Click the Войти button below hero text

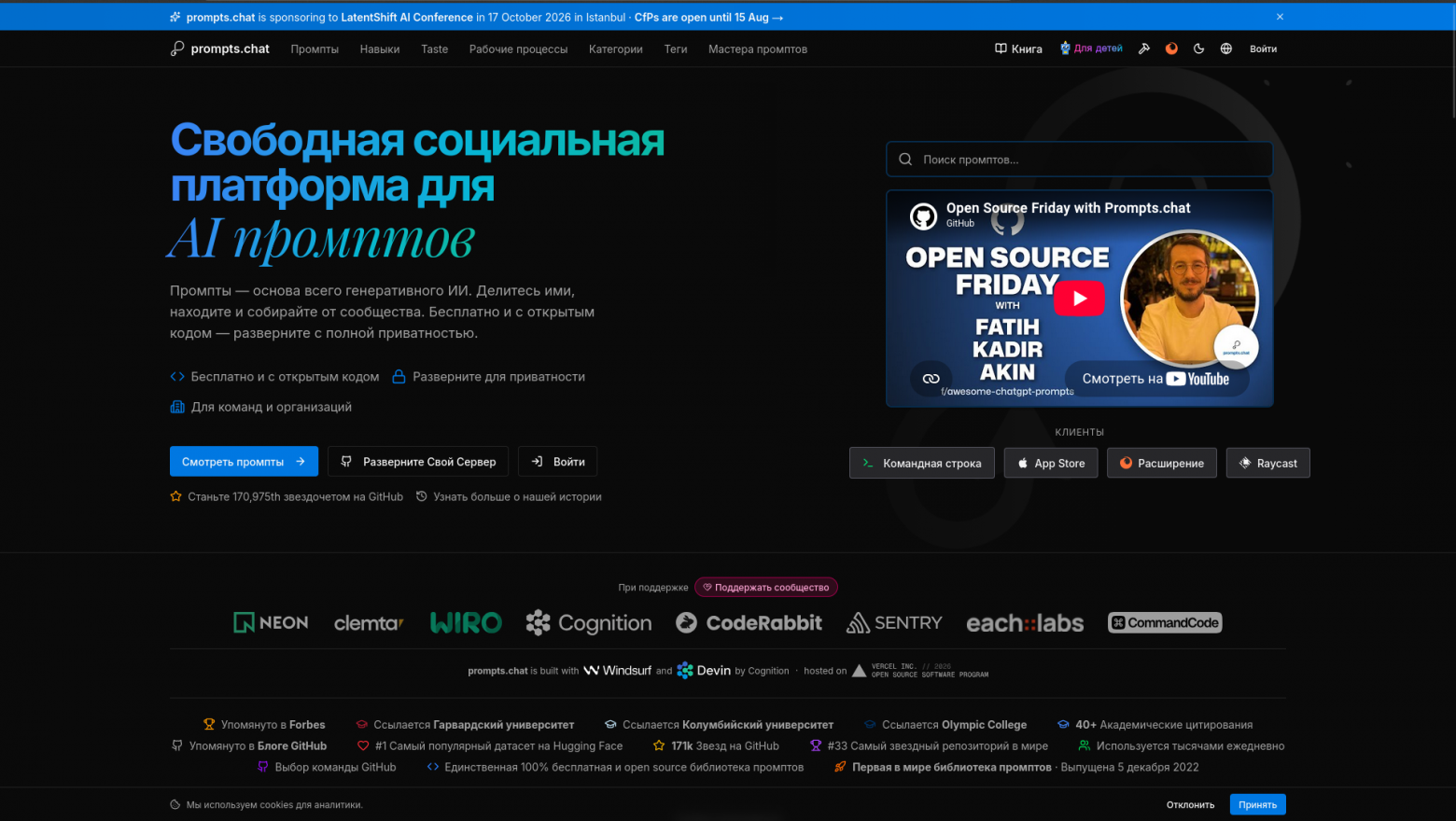[557, 462]
